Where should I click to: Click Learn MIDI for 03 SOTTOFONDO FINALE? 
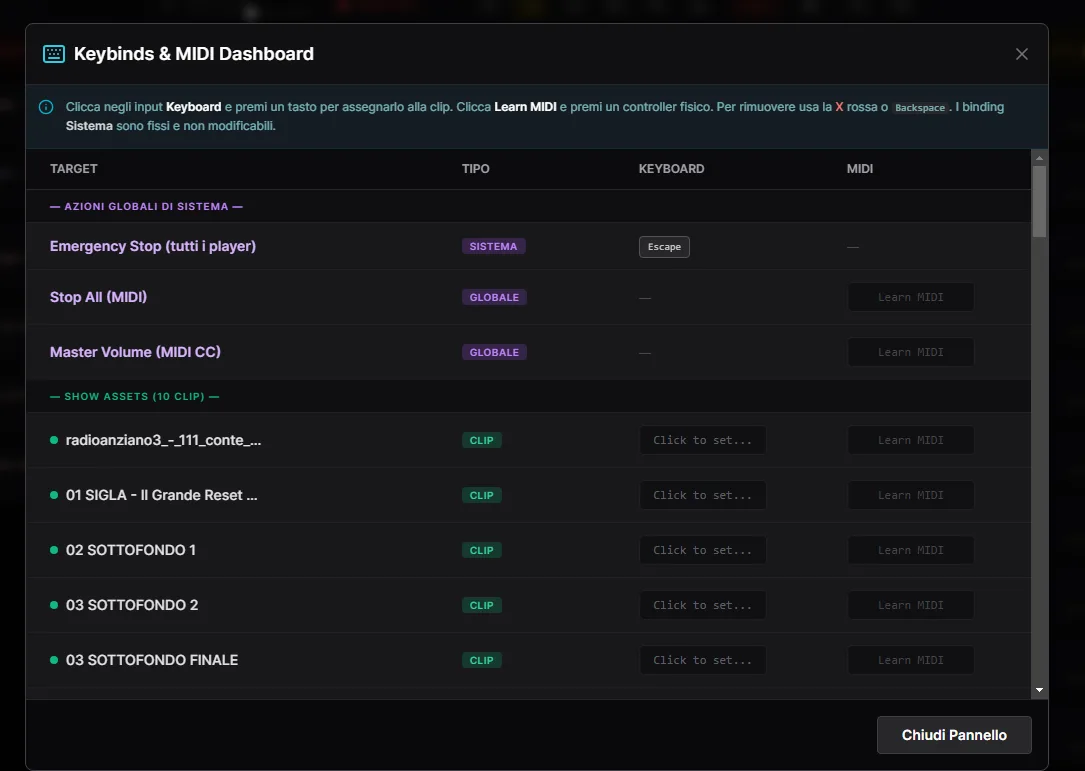[911, 660]
